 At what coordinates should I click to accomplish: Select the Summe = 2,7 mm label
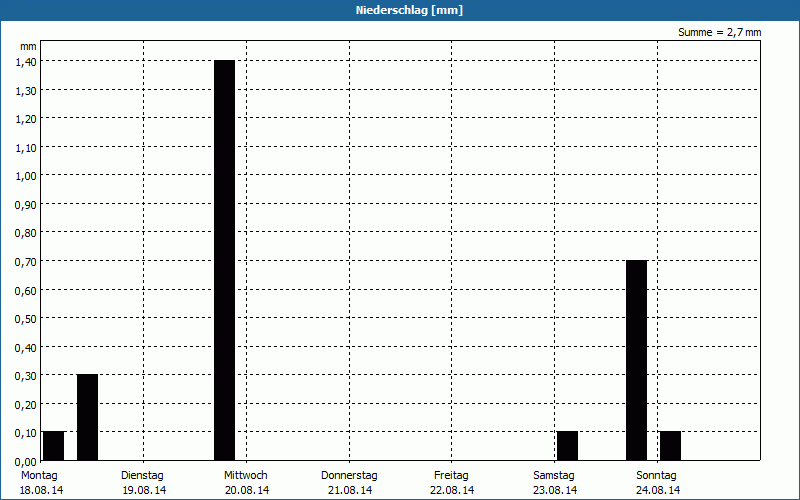click(x=719, y=33)
